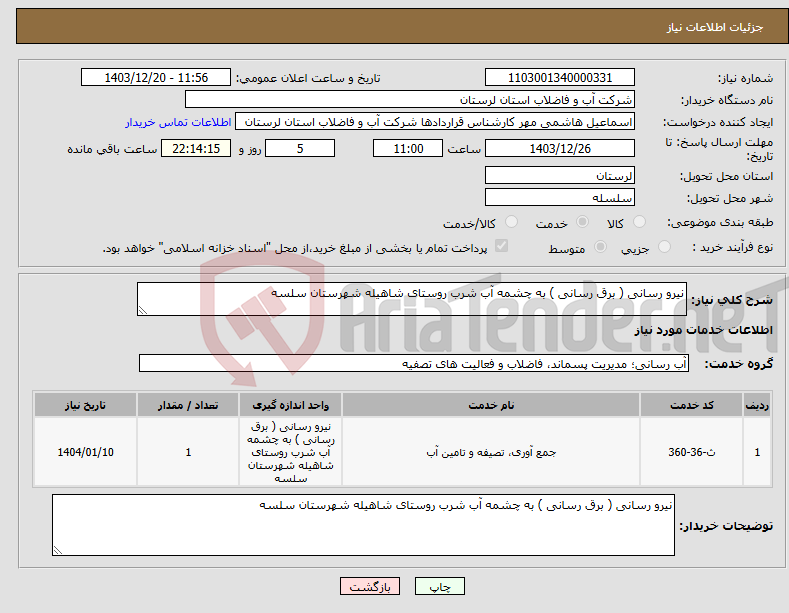Click the توضیحات خریدار text area
Viewport: 789px width, 613px height.
click(x=363, y=525)
